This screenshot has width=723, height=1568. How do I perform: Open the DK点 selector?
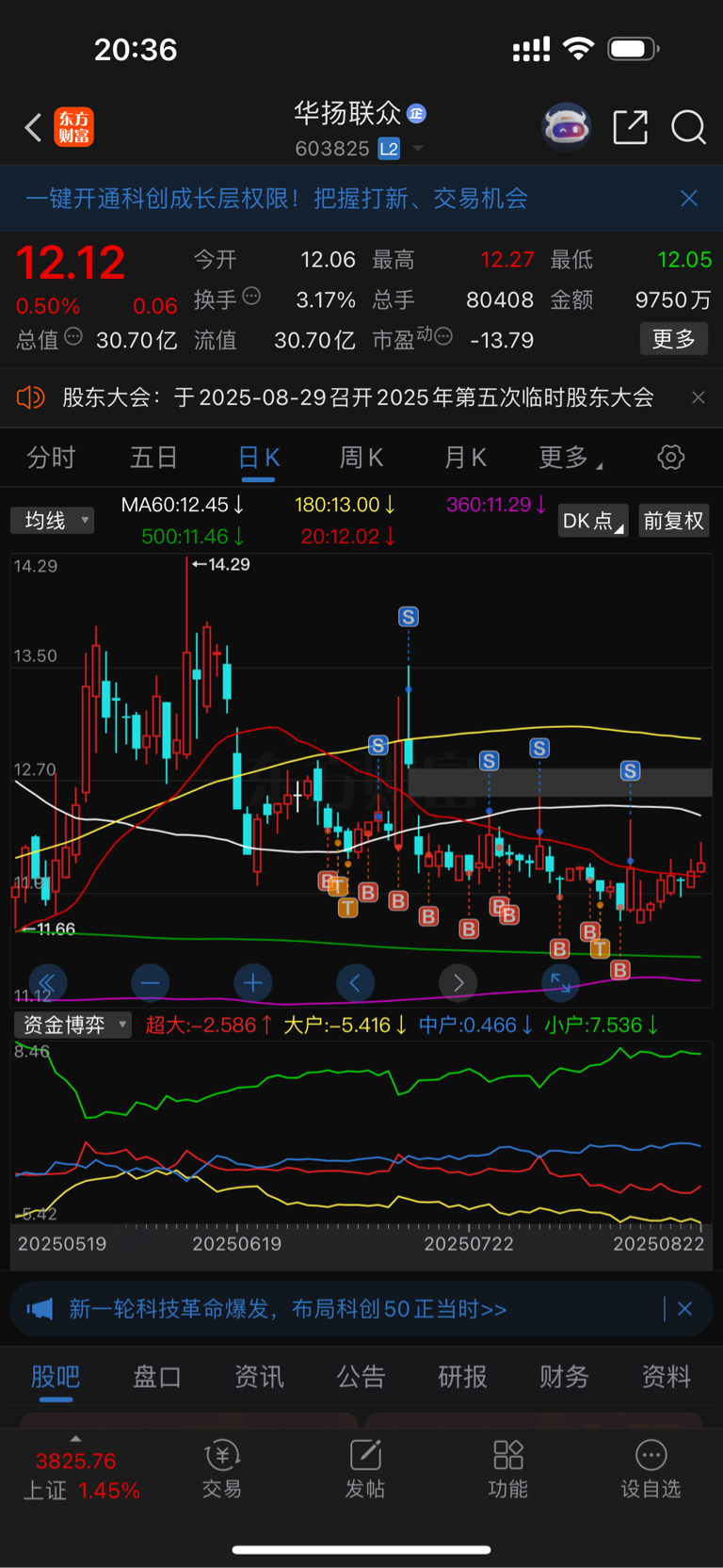pyautogui.click(x=593, y=521)
